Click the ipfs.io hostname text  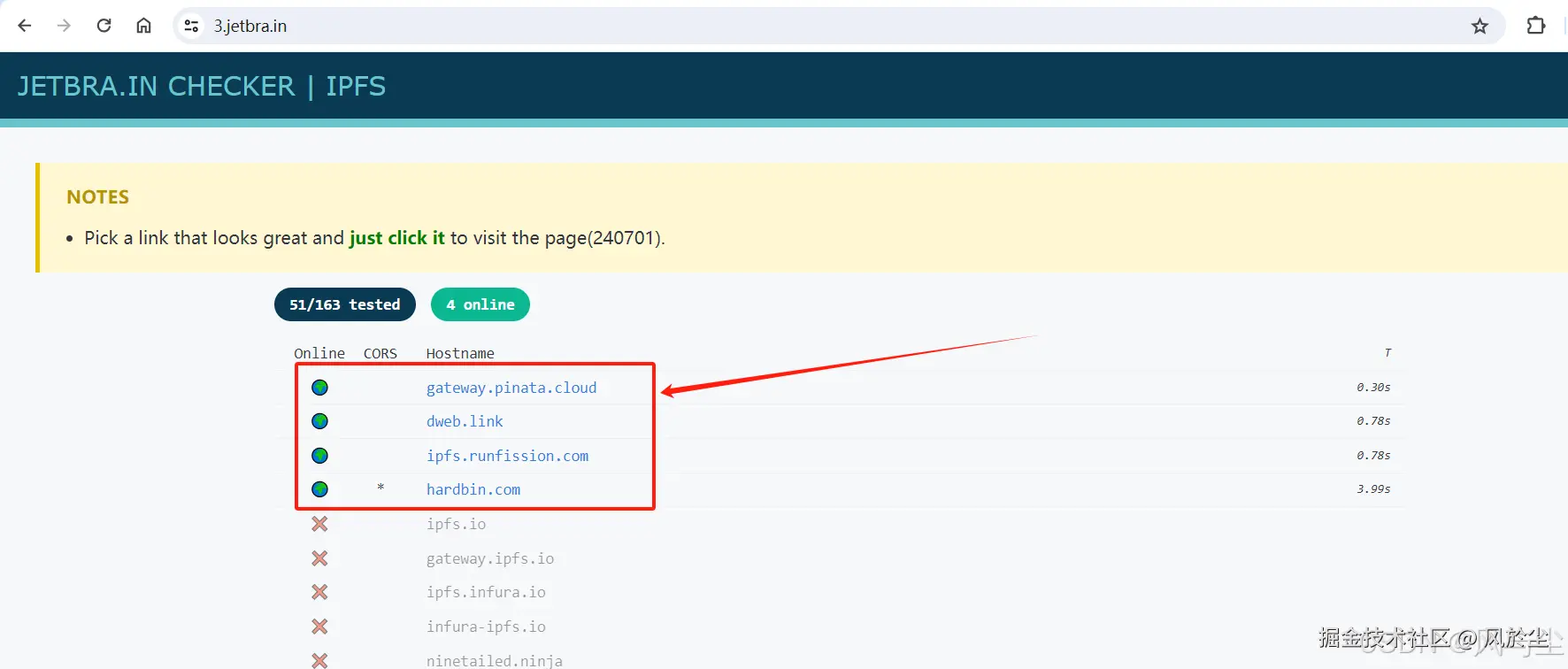click(x=456, y=524)
